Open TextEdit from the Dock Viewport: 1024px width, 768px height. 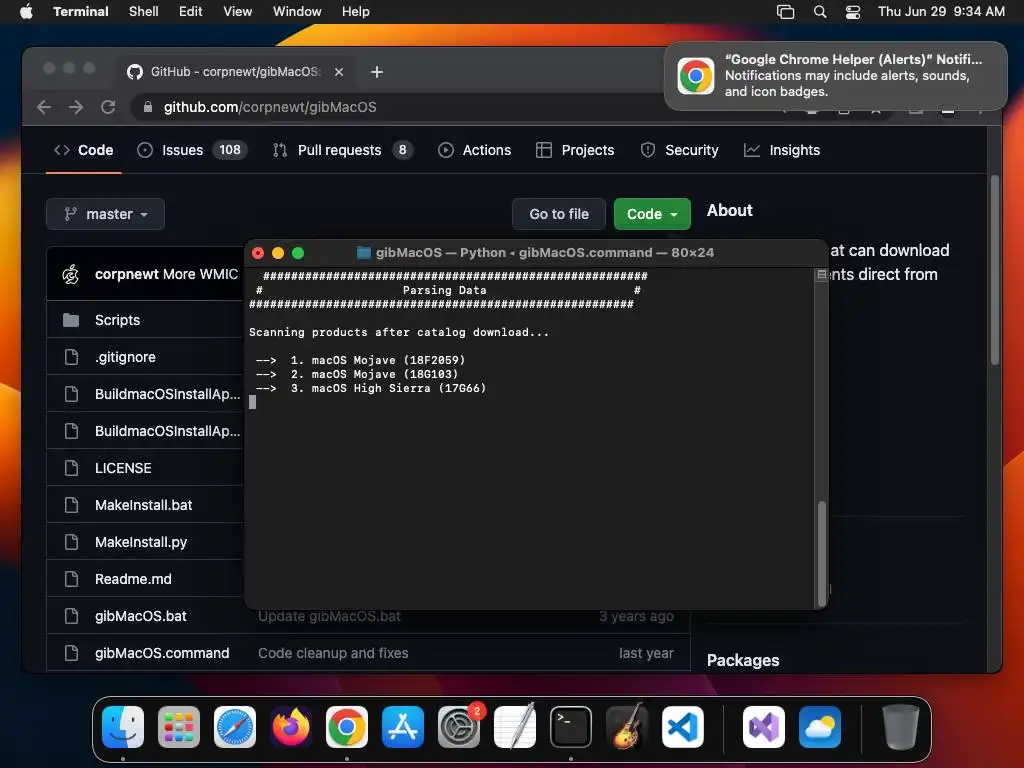click(515, 727)
